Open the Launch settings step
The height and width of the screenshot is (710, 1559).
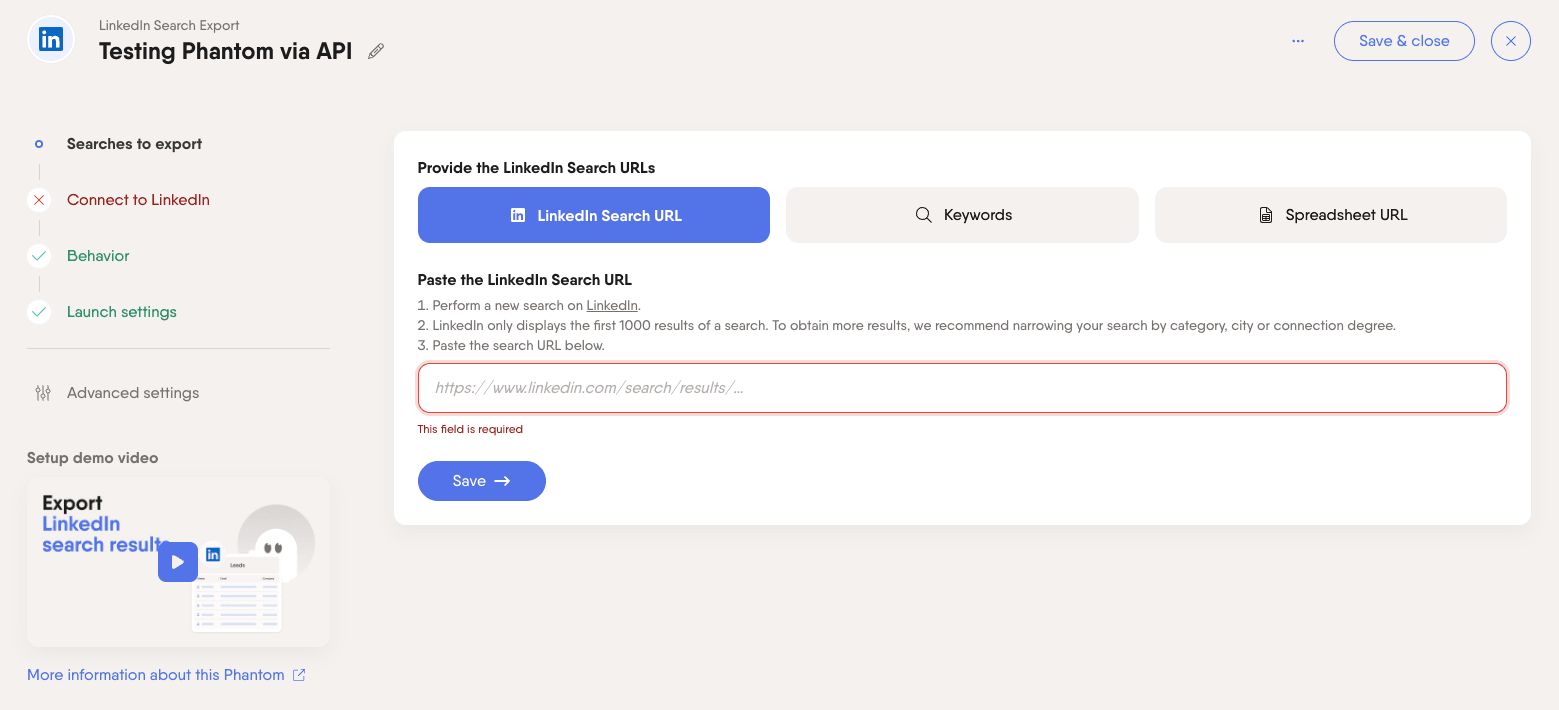(x=122, y=312)
